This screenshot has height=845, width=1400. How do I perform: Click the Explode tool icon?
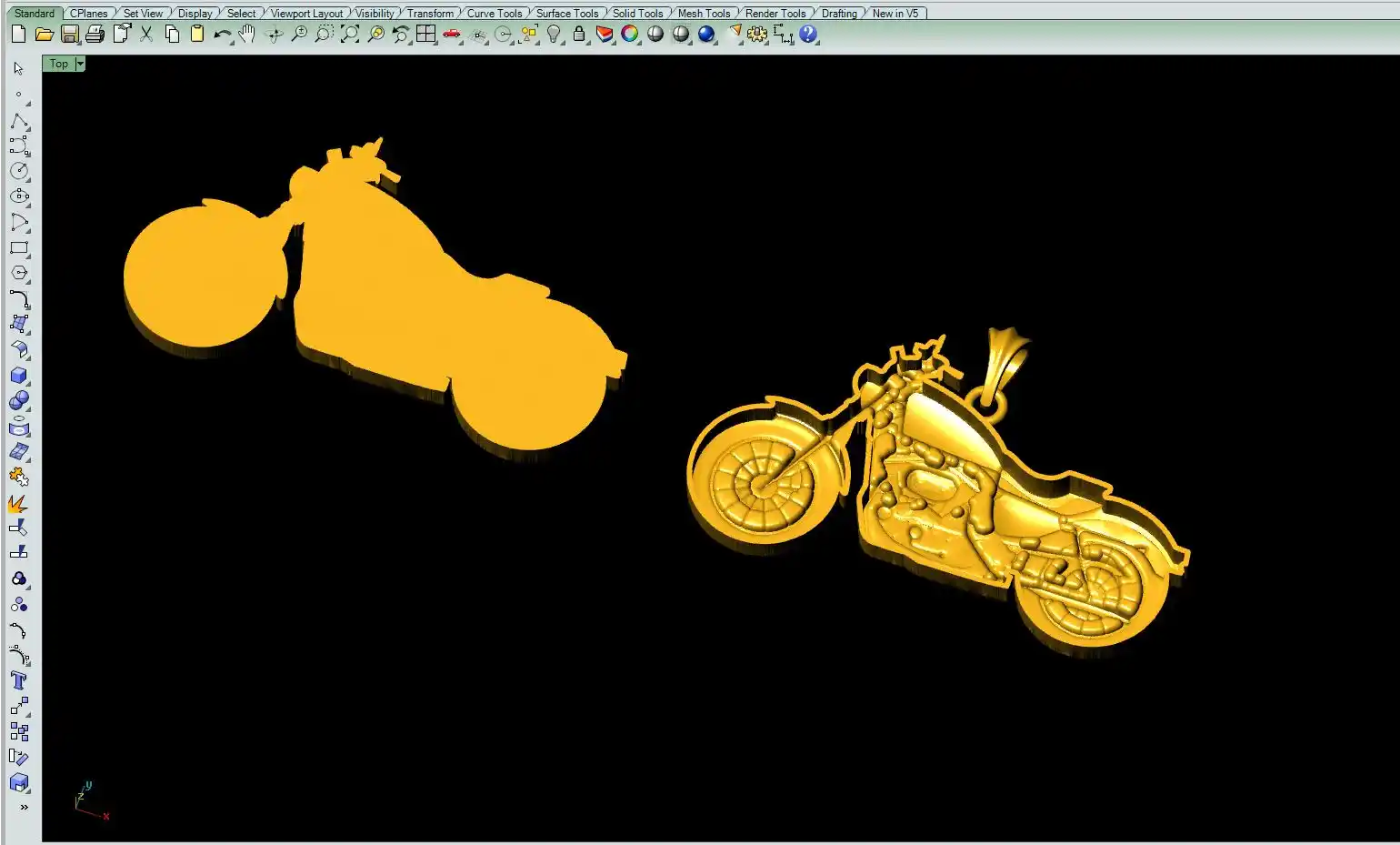17,503
